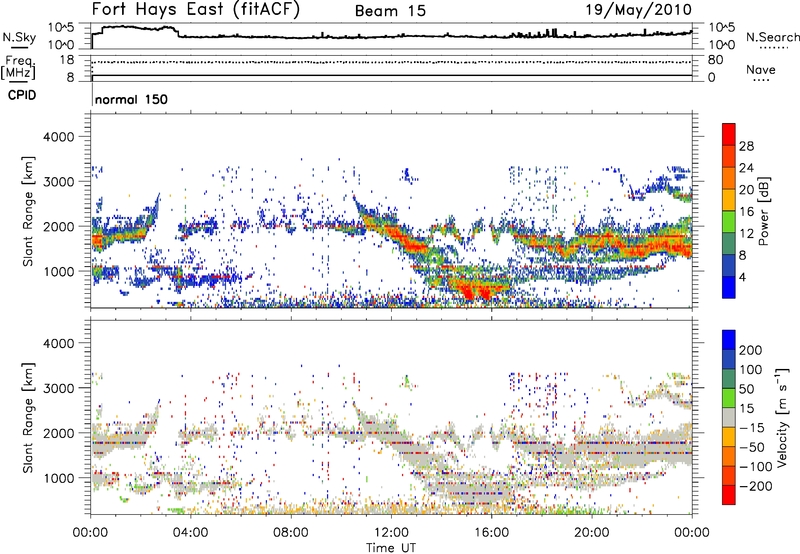
Task: Click the '20:00' time axis tick
Action: (x=591, y=533)
